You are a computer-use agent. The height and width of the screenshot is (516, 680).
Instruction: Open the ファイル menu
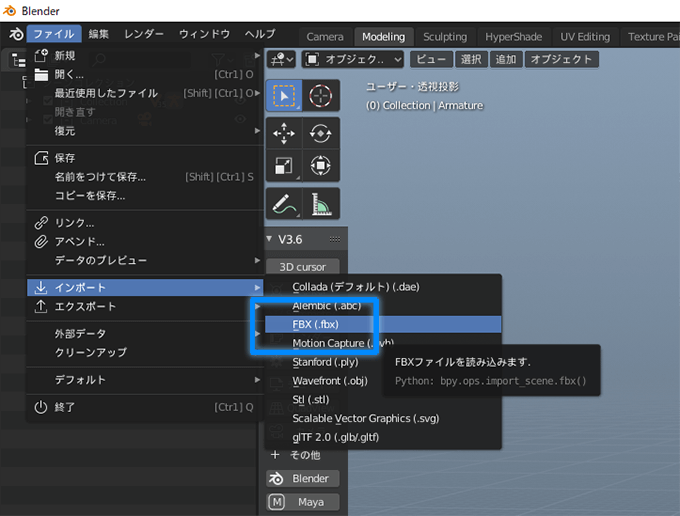pos(54,34)
